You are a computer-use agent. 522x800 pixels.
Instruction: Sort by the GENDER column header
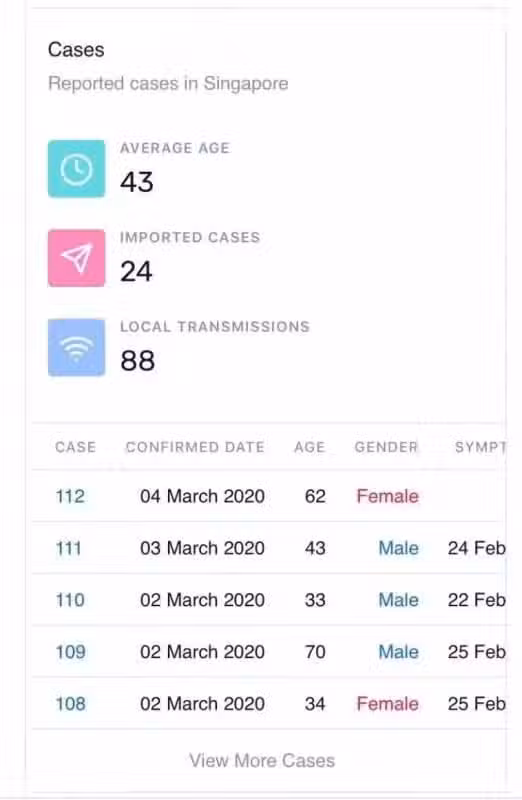pos(386,447)
